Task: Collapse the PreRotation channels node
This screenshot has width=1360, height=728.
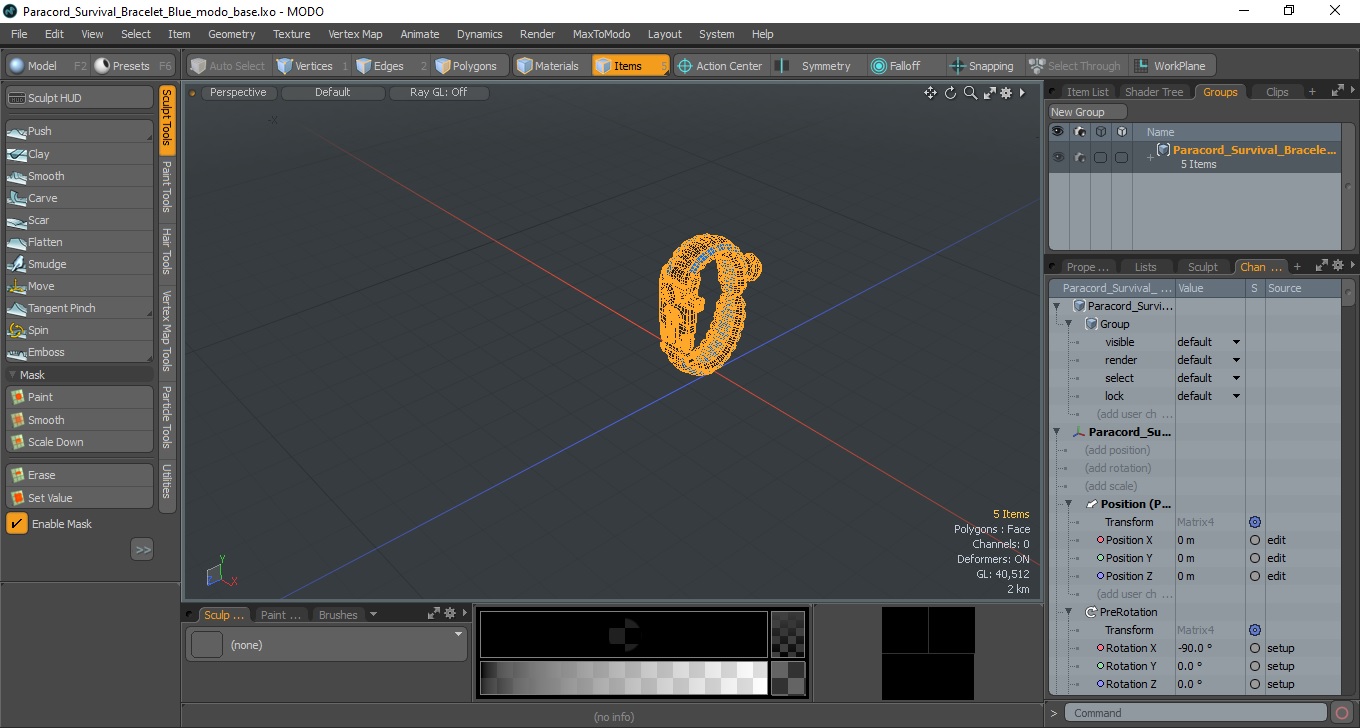Action: (1069, 612)
